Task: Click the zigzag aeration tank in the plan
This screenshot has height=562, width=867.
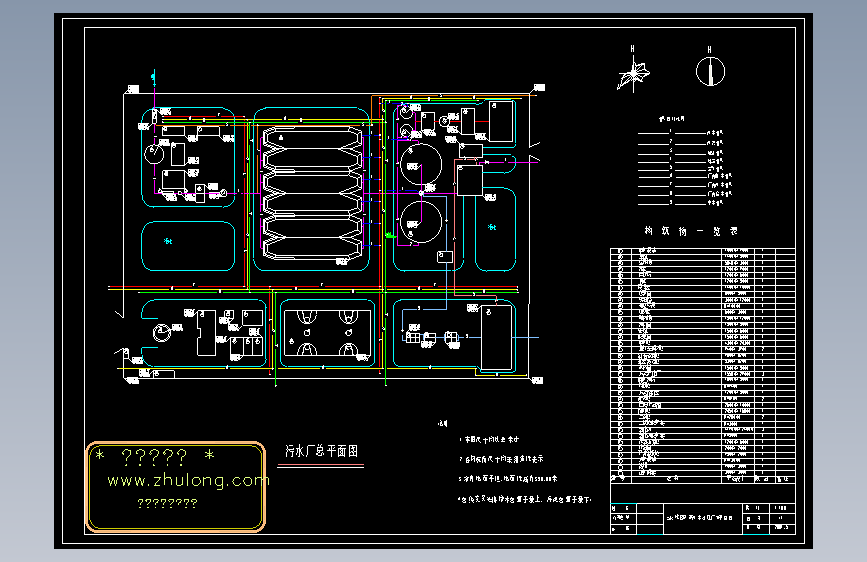Action: [x=312, y=193]
